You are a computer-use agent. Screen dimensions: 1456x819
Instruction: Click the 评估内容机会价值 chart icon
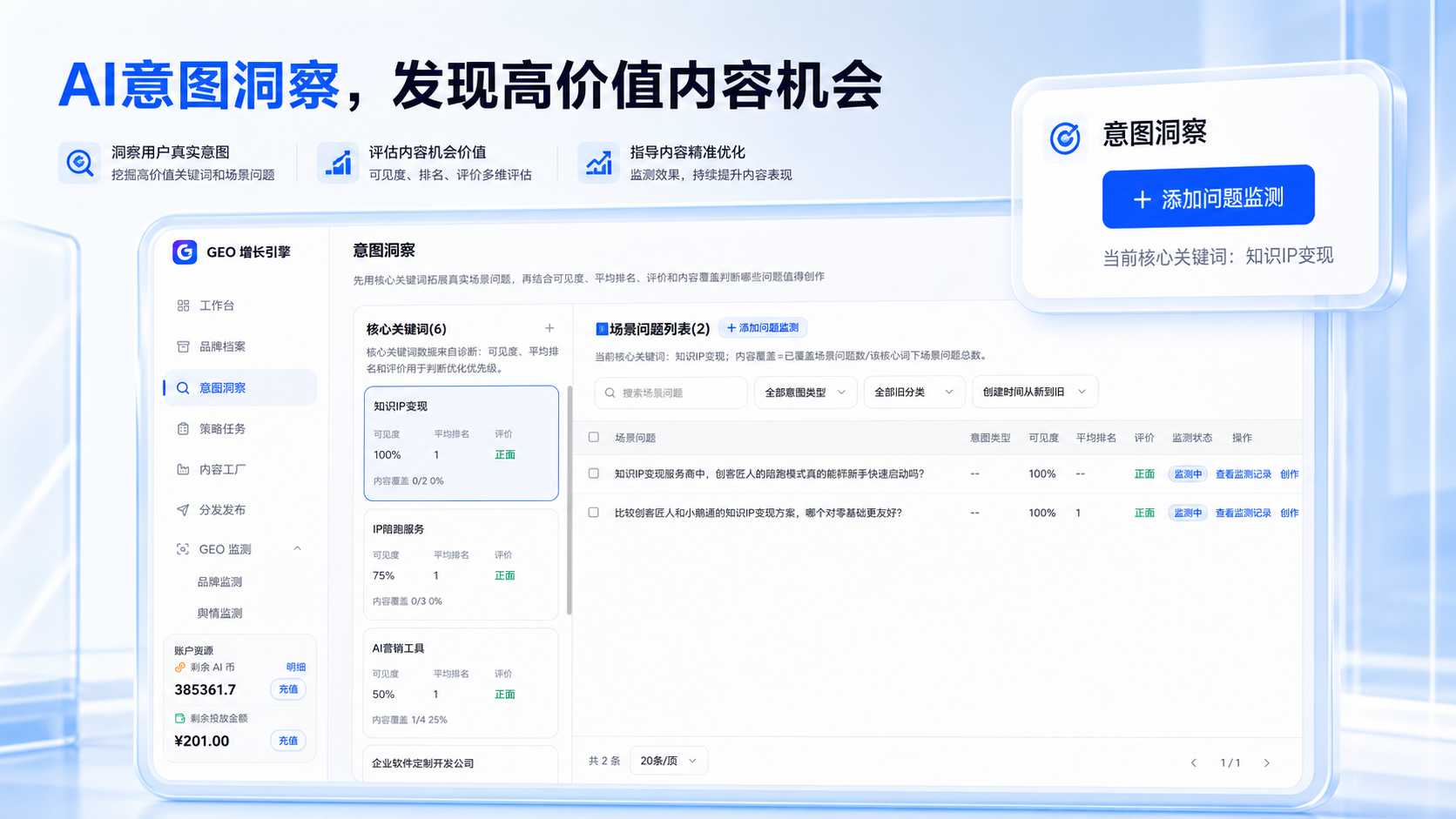coord(338,163)
